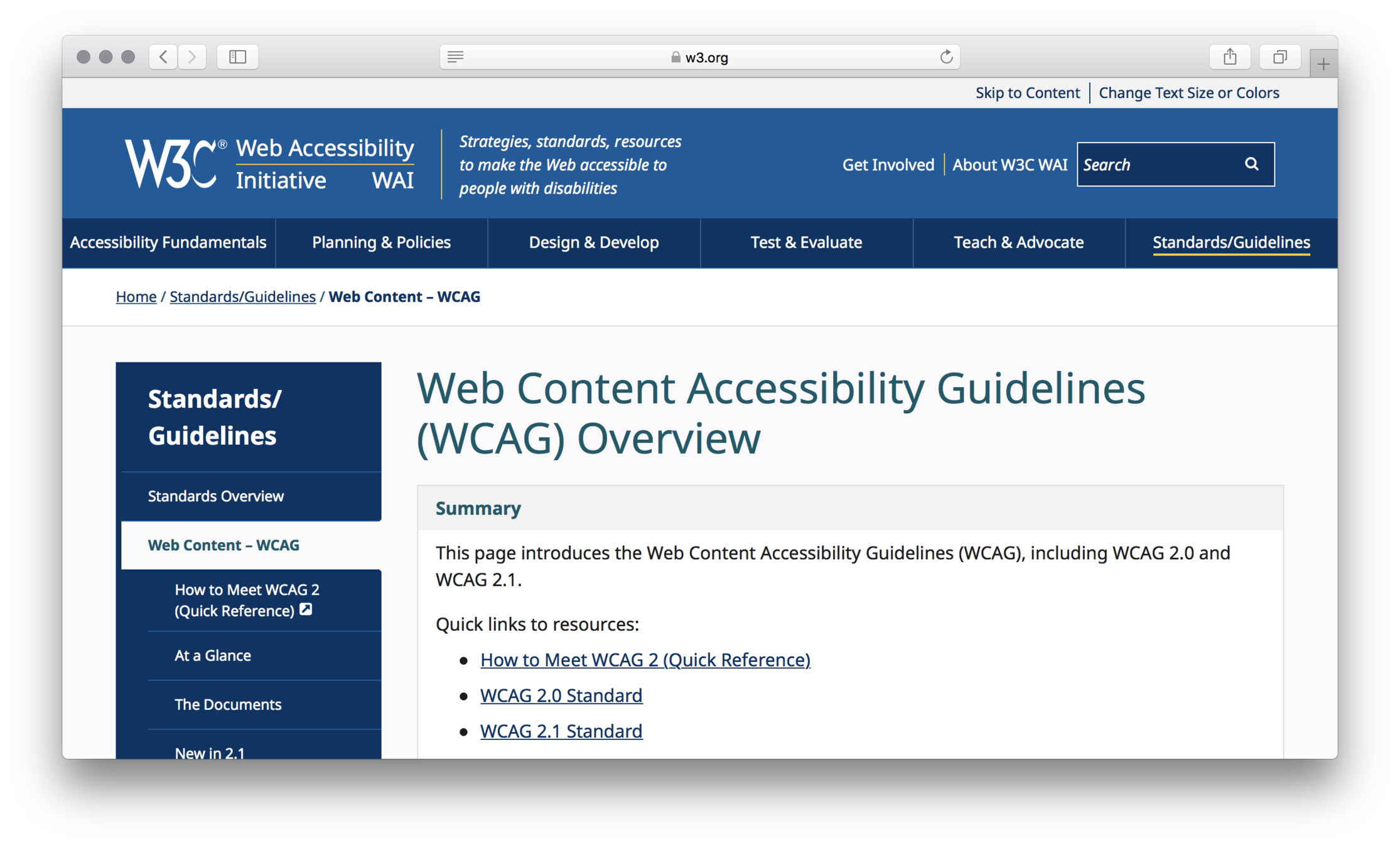The height and width of the screenshot is (848, 1400).
Task: Select Test & Evaluate in navigation bar
Action: point(806,242)
